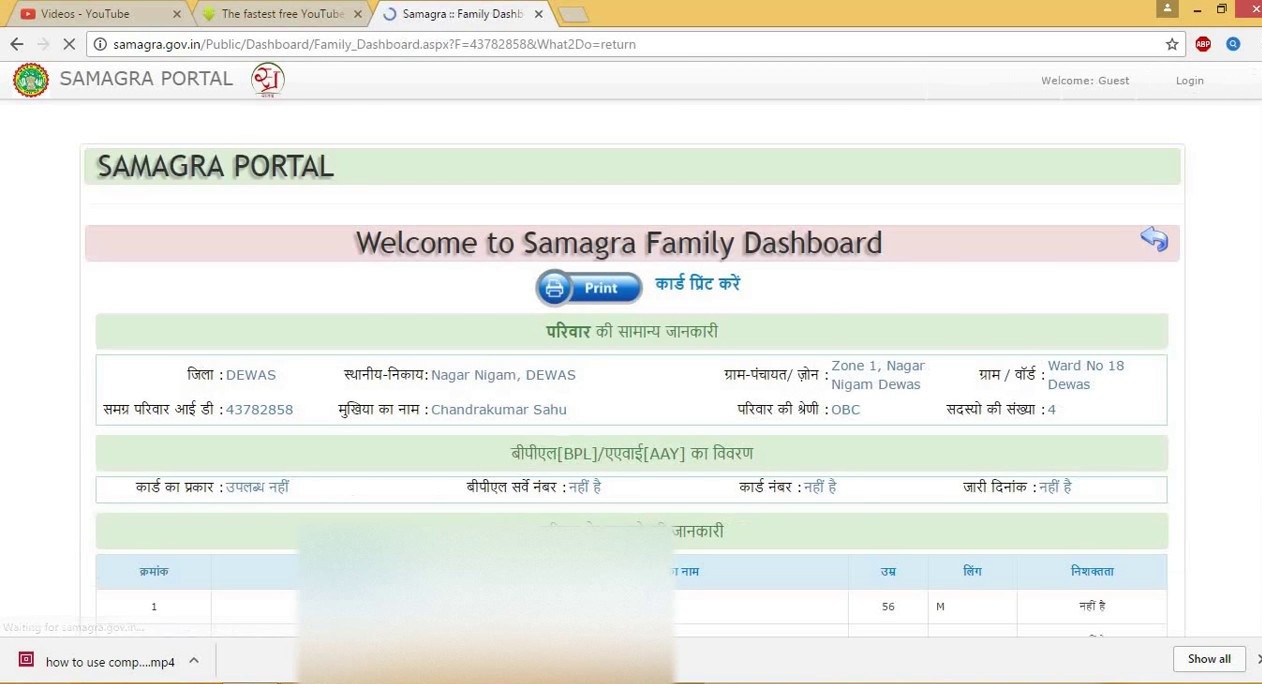Bookmark page using star icon
The height and width of the screenshot is (684, 1262).
(x=1172, y=44)
